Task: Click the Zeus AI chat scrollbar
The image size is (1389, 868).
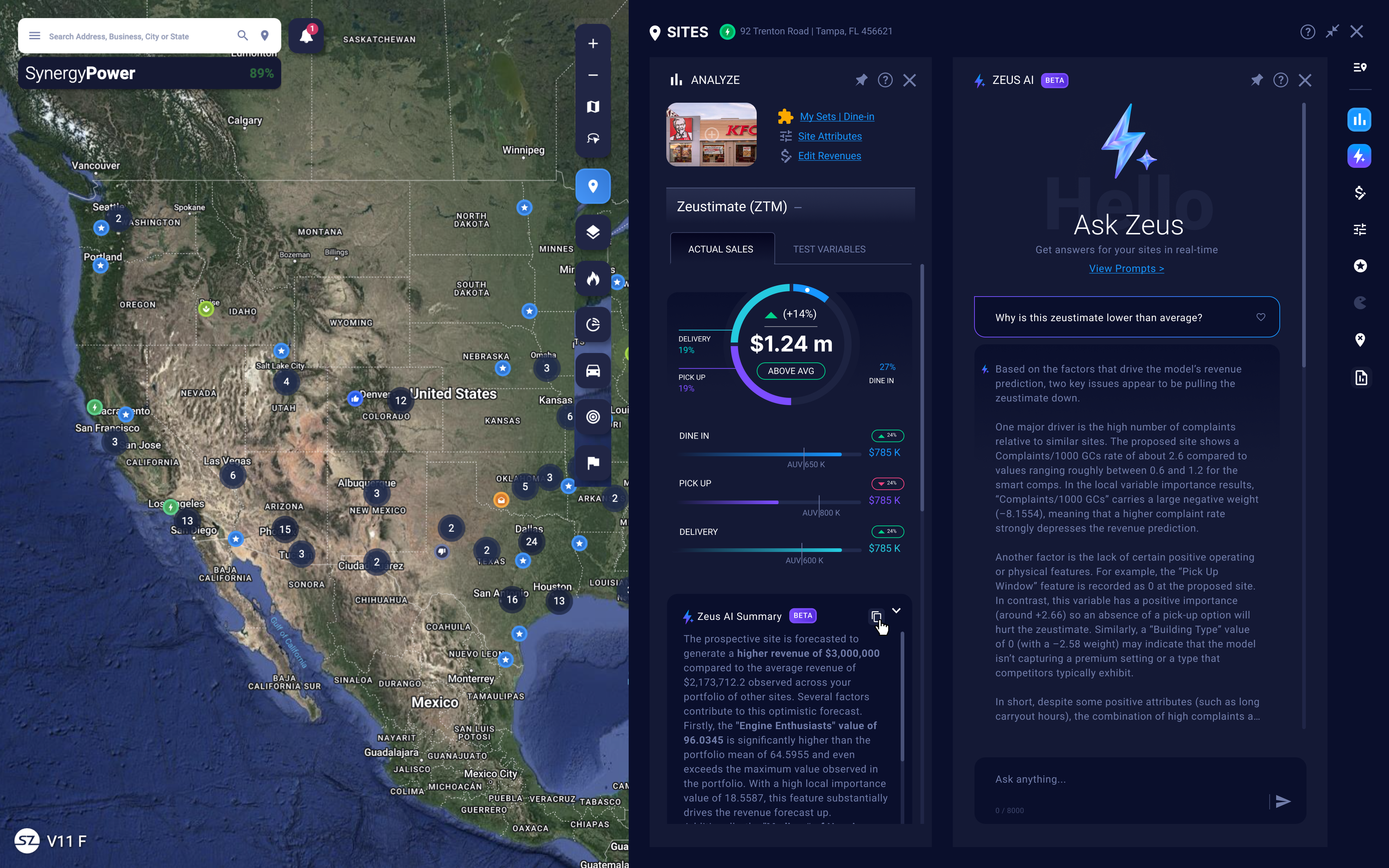Action: coord(1304,235)
